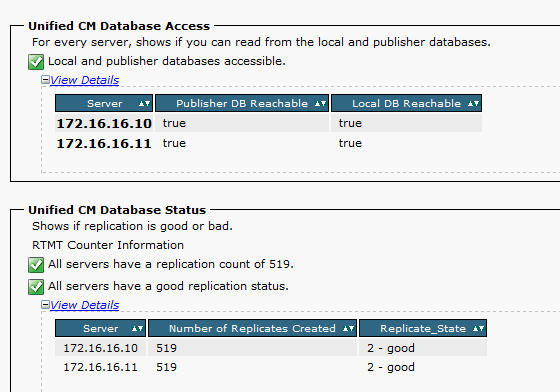Click green check beside good replication status
Image resolution: width=560 pixels, height=392 pixels.
click(36, 287)
